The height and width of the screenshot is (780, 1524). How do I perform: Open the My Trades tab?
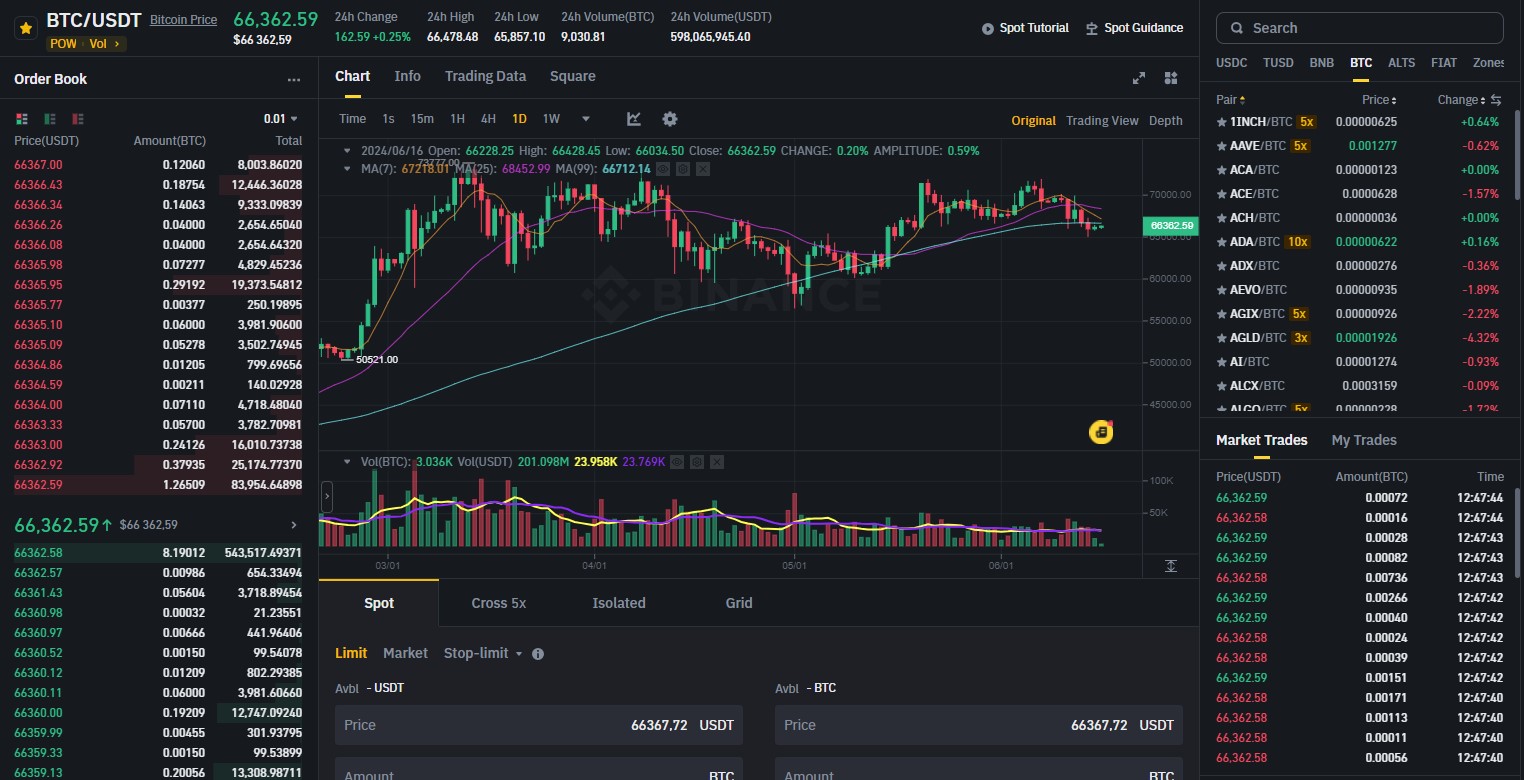tap(1364, 440)
